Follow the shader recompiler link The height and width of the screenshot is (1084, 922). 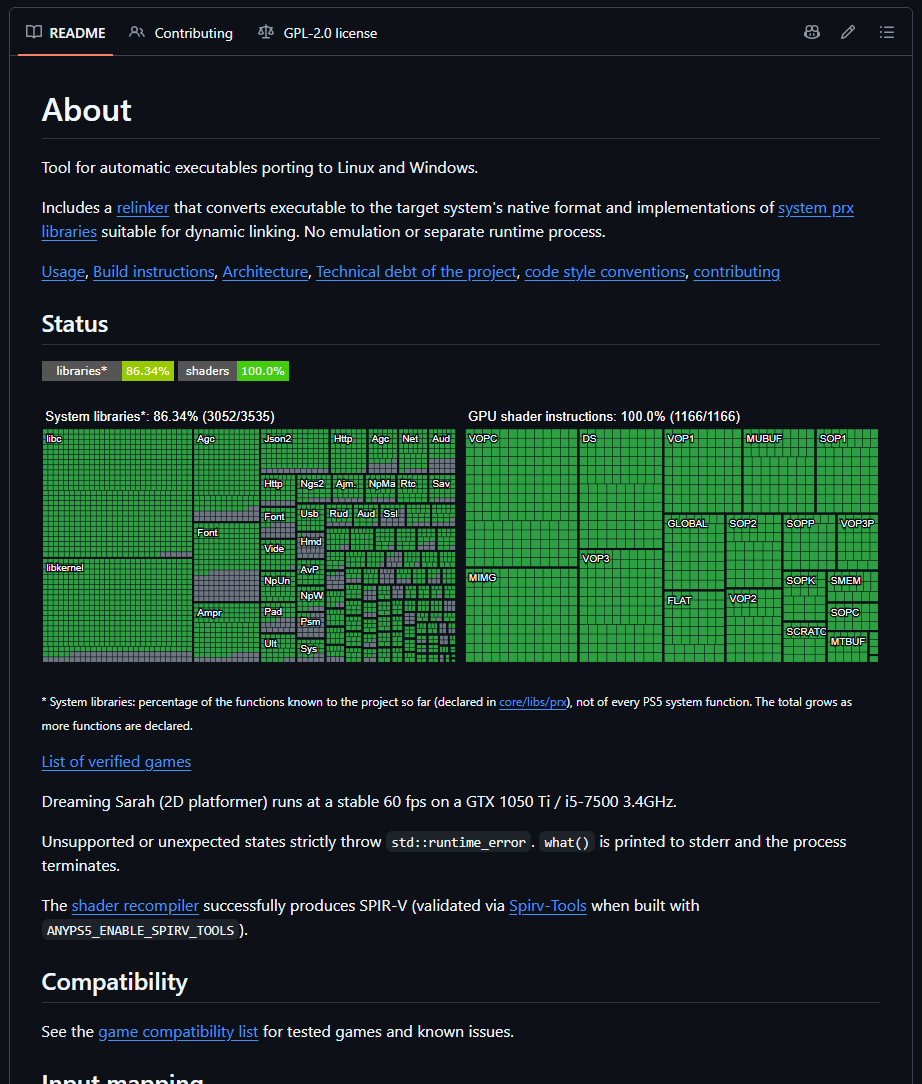[135, 906]
